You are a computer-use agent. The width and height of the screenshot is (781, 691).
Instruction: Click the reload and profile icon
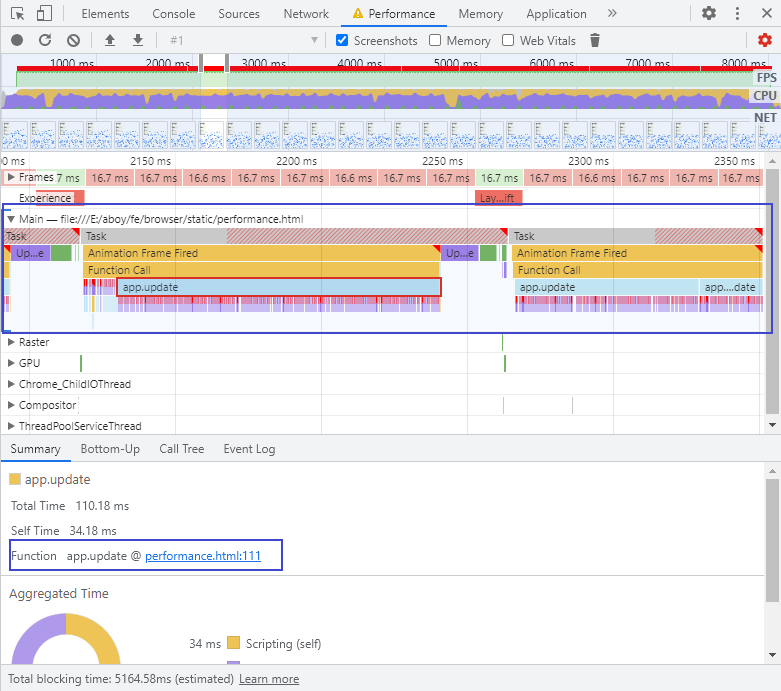tap(45, 40)
